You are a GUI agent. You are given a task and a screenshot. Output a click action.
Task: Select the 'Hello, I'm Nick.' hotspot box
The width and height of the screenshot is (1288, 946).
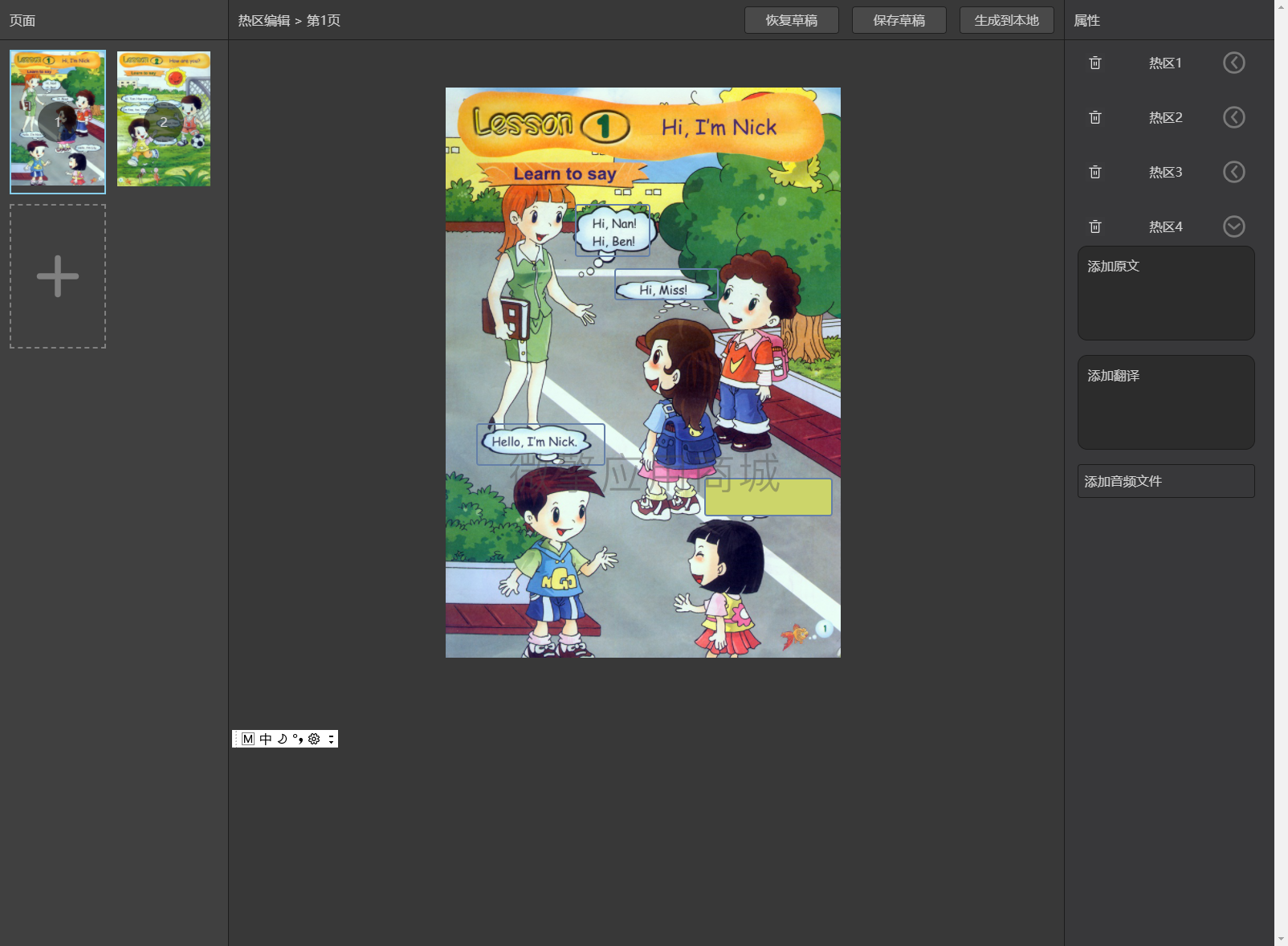tap(540, 444)
